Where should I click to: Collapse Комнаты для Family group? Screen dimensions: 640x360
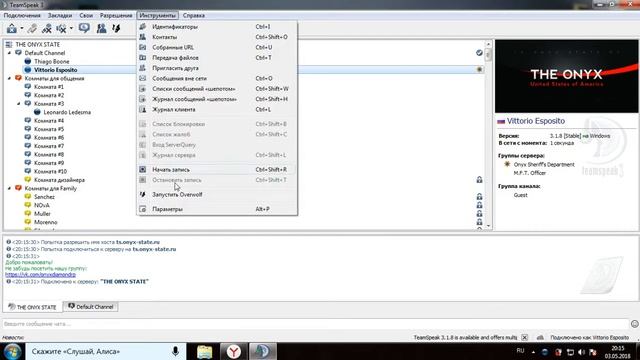point(9,188)
